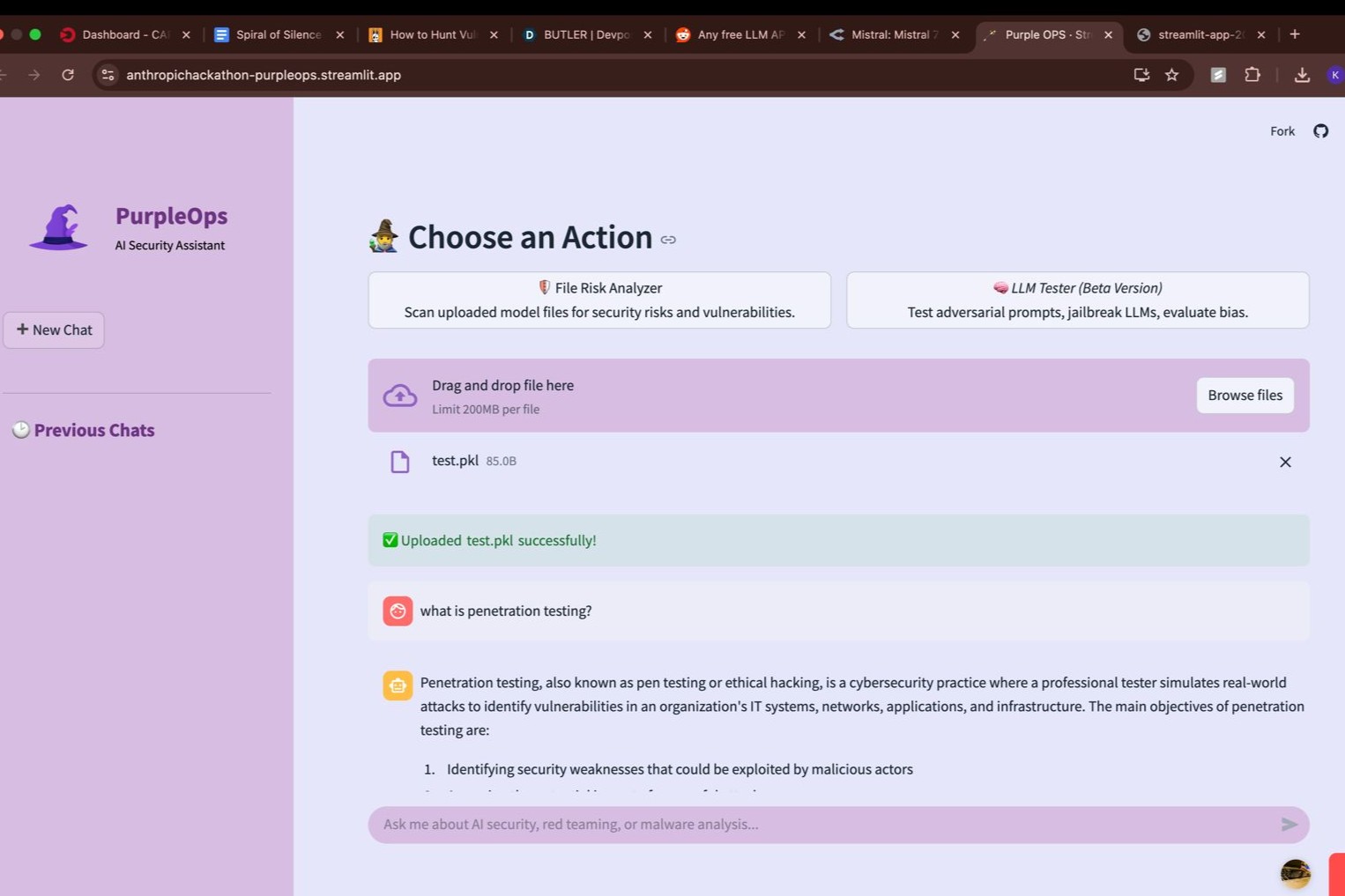
Task: Click the macOS green maximize window button
Action: pyautogui.click(x=35, y=34)
